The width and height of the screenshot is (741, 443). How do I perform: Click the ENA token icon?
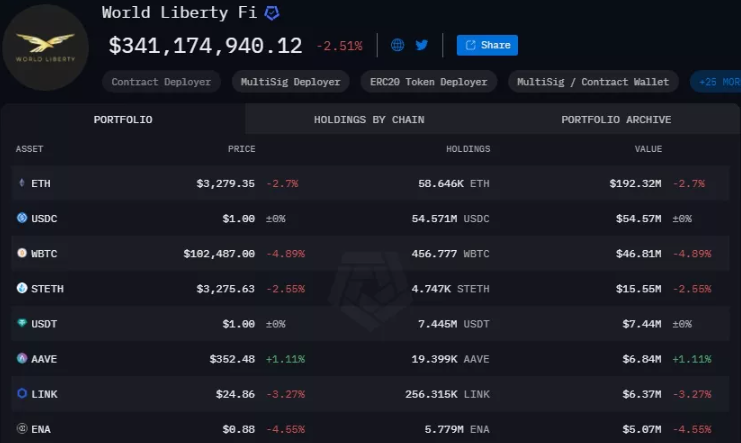point(22,428)
